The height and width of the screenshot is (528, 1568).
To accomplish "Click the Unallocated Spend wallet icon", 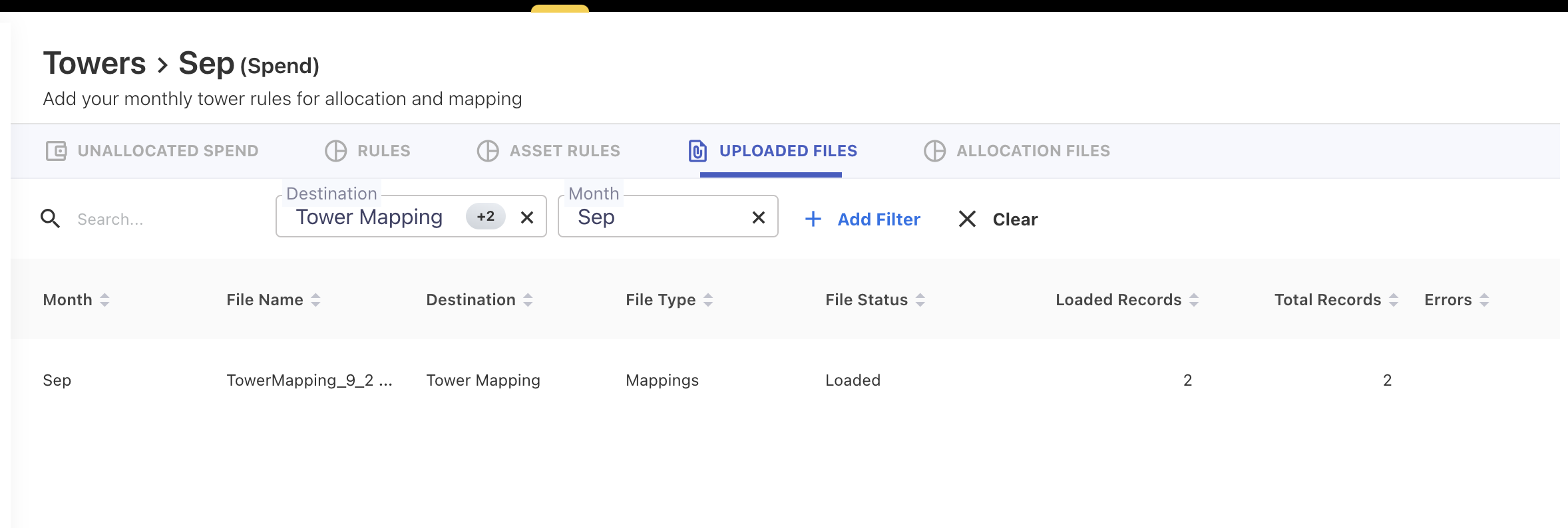I will pyautogui.click(x=56, y=151).
